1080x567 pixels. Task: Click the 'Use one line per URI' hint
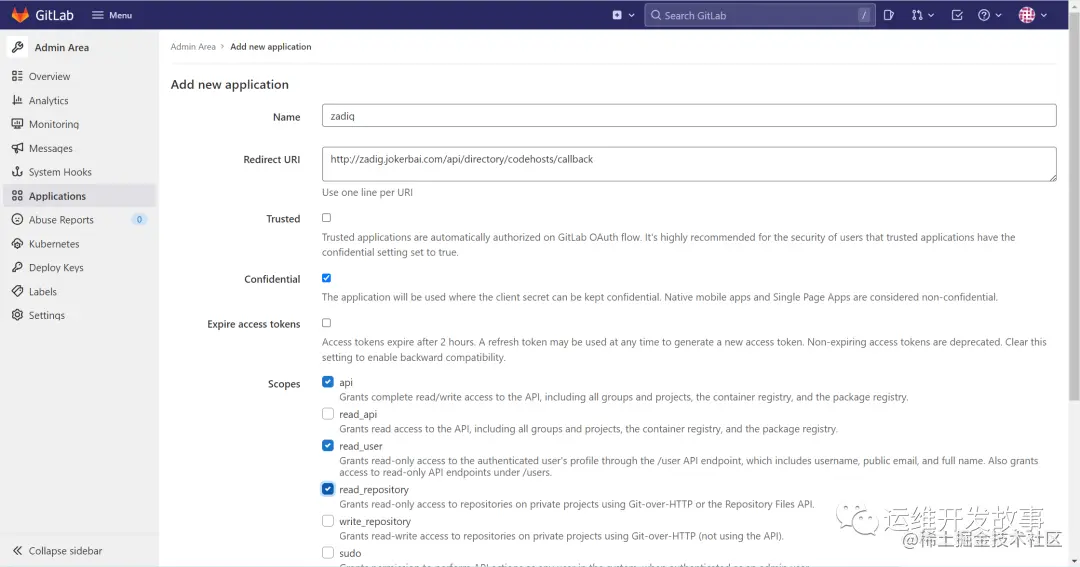(x=367, y=192)
